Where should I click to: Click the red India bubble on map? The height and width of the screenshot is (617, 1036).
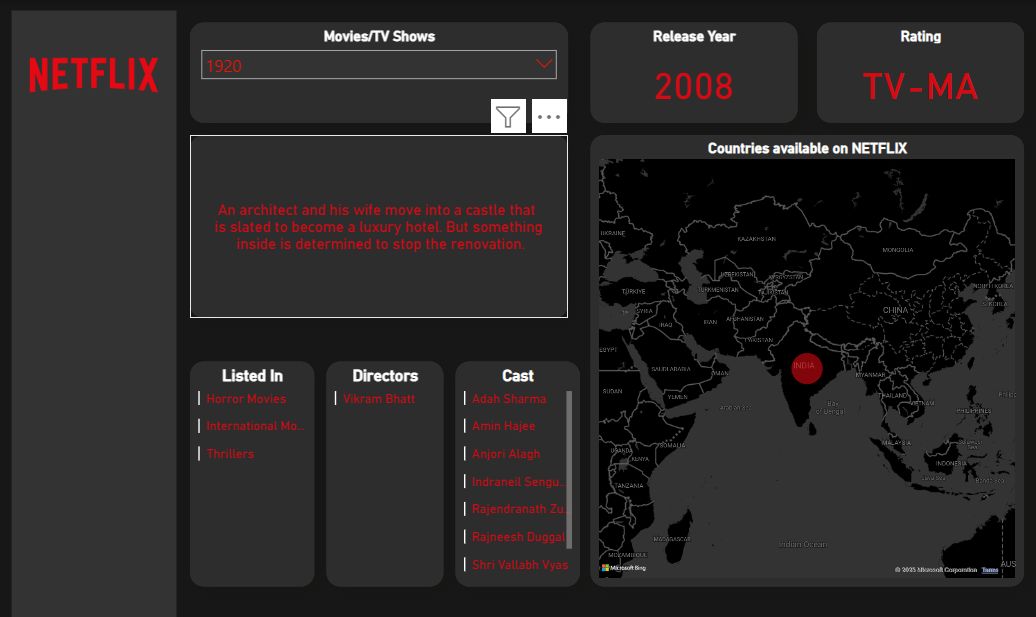tap(807, 368)
